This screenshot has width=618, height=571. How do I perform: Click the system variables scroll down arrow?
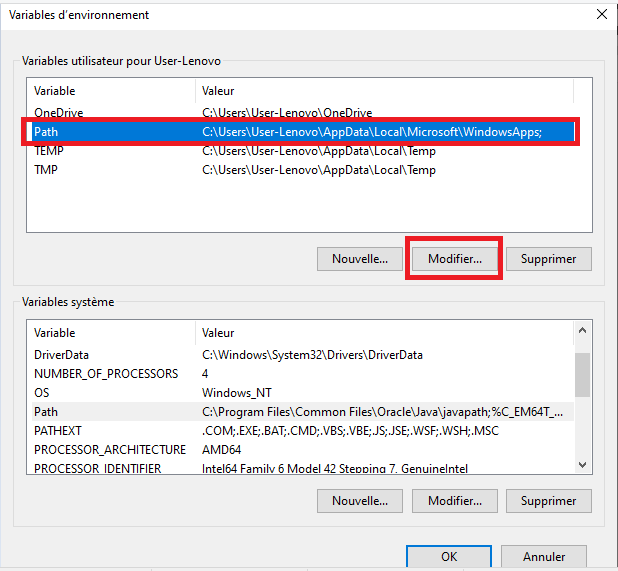[583, 465]
